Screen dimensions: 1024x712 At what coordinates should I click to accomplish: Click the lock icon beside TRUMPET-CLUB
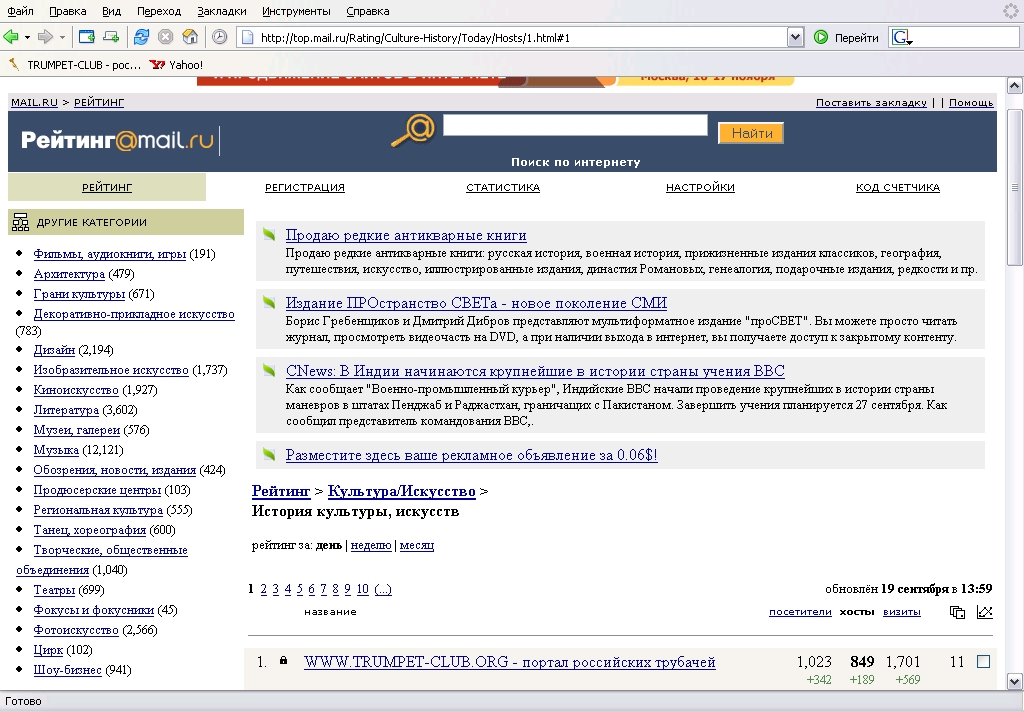(x=283, y=660)
